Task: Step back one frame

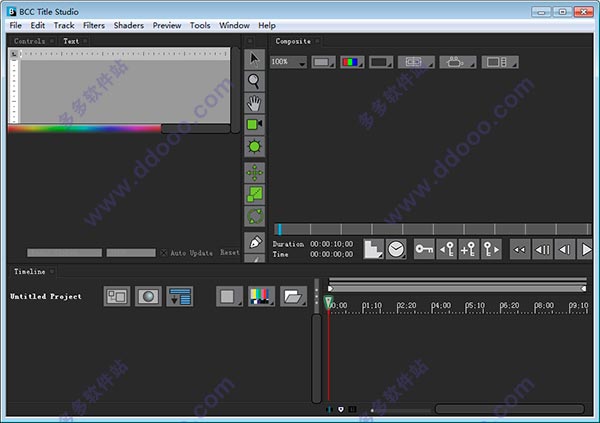Action: tap(565, 250)
